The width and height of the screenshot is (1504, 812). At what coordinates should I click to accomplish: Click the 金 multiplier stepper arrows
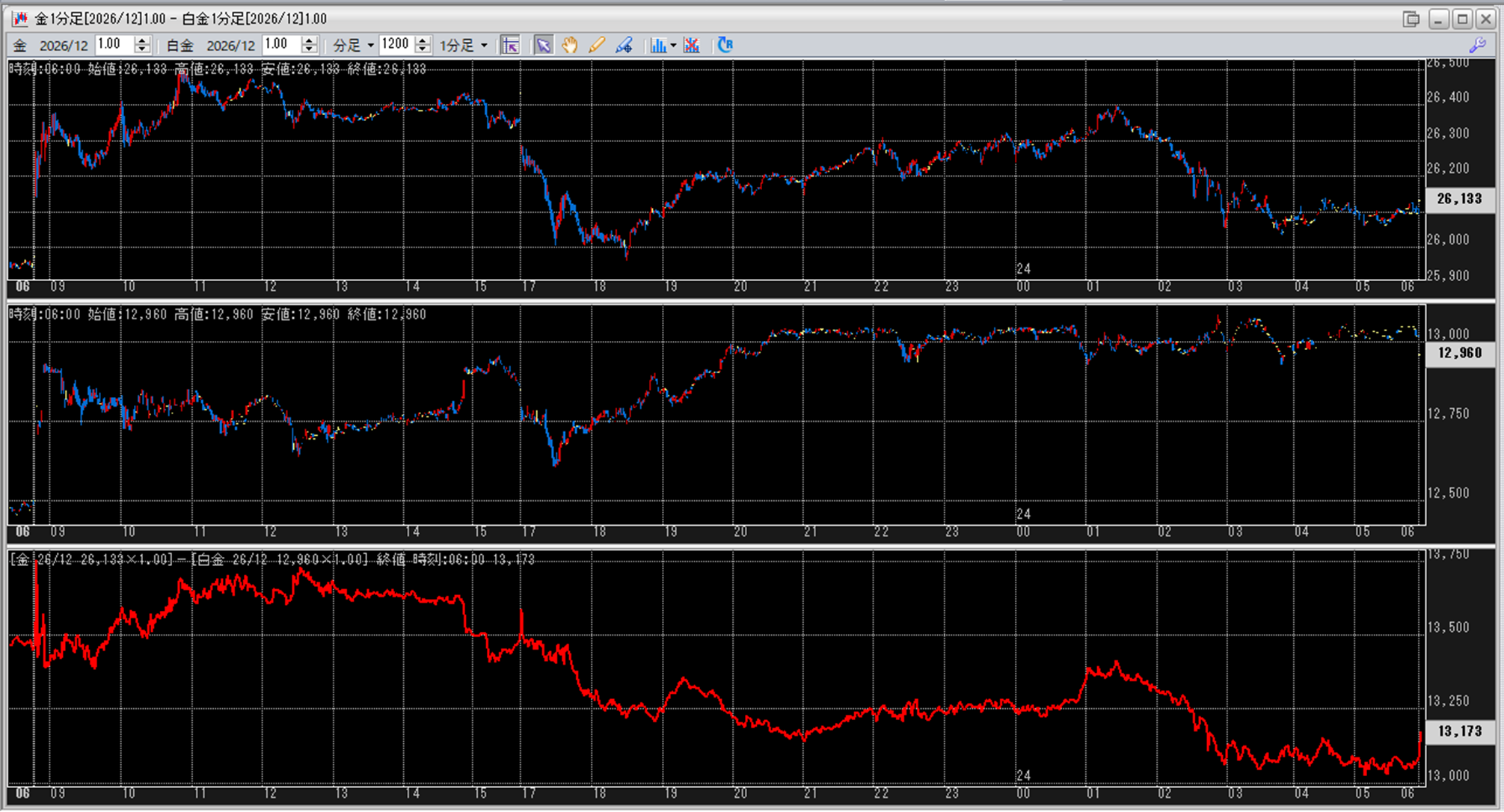pos(142,45)
